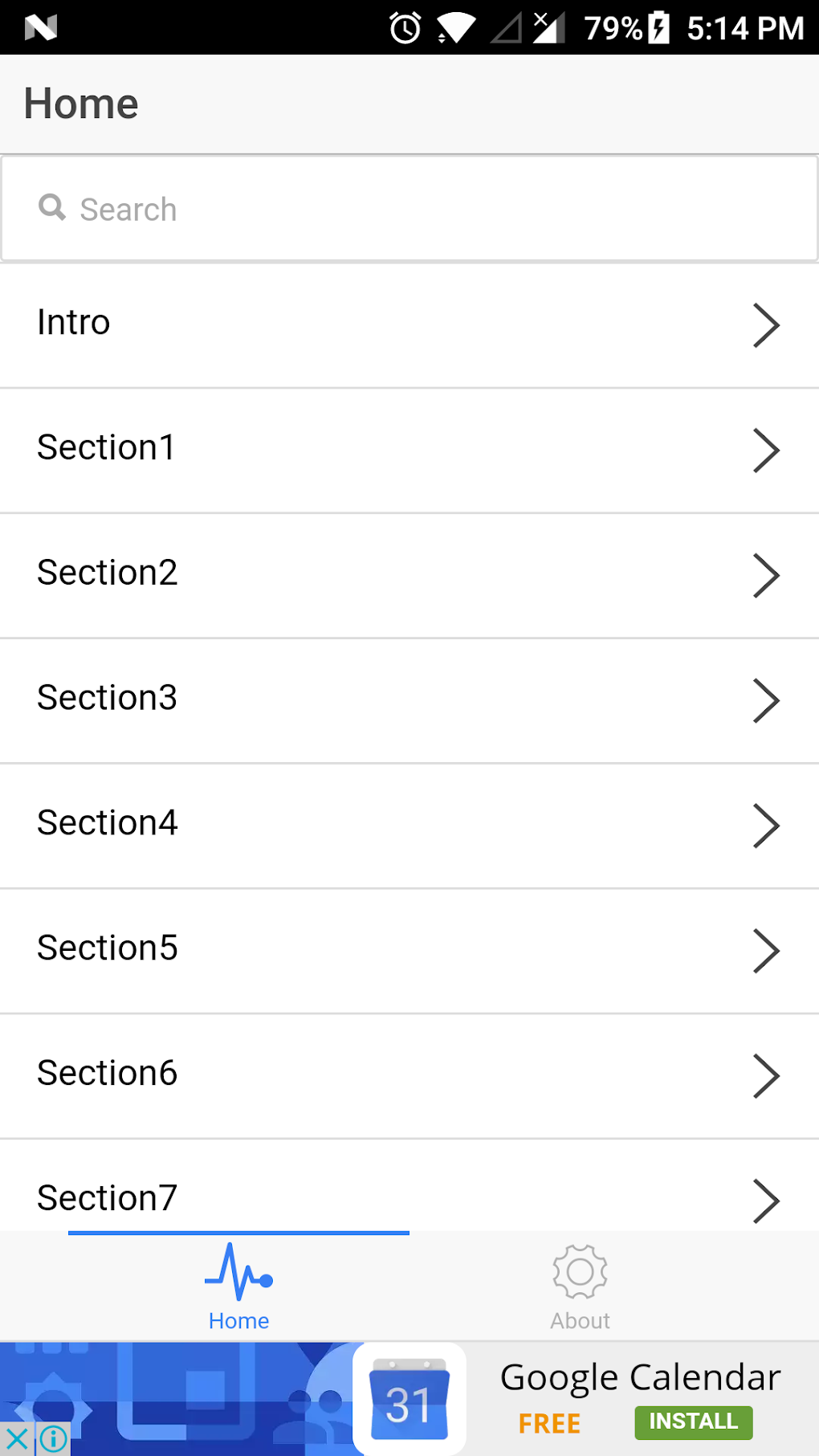
Task: Open the Section2 list item
Action: click(x=409, y=576)
